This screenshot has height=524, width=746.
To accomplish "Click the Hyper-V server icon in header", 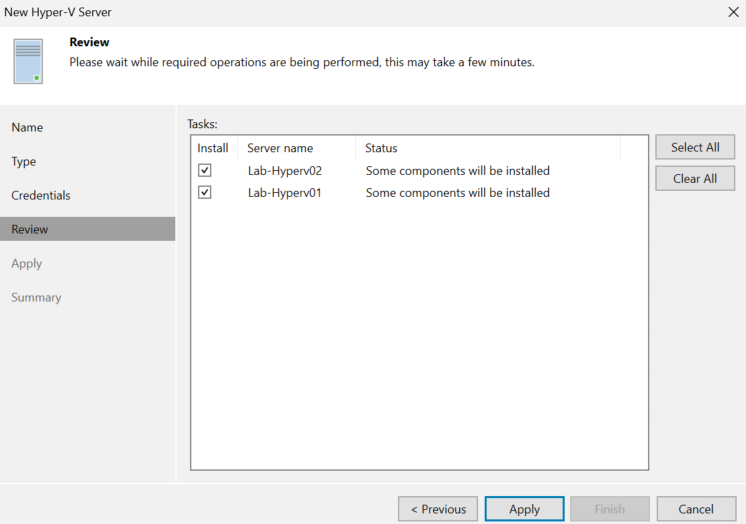I will coord(28,61).
